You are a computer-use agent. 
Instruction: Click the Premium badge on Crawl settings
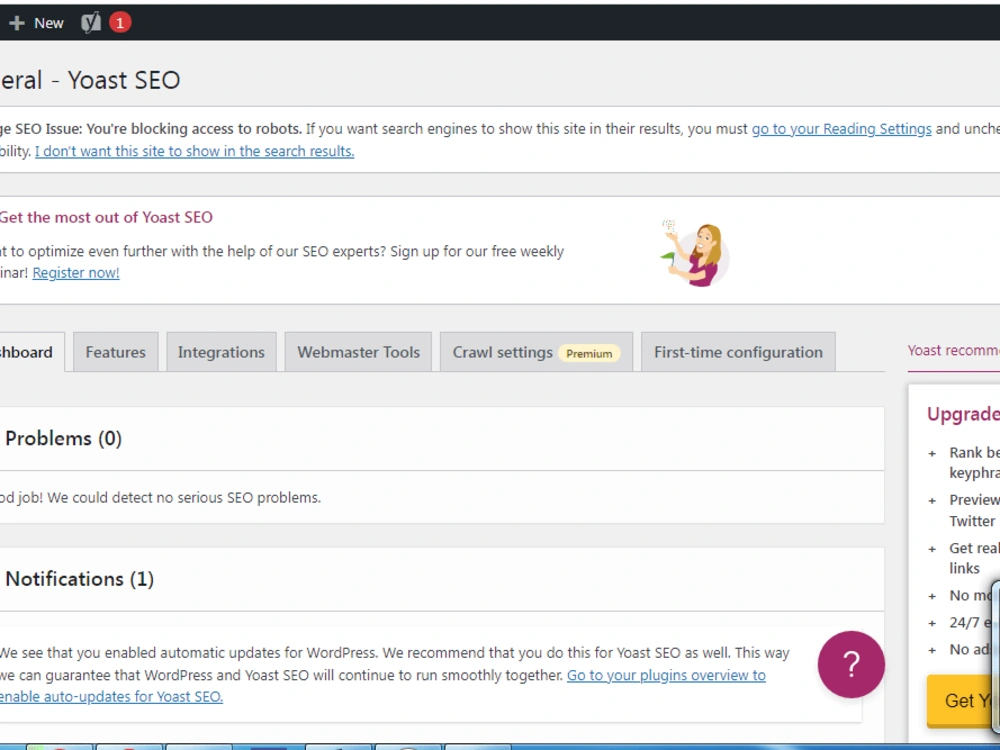tap(589, 353)
